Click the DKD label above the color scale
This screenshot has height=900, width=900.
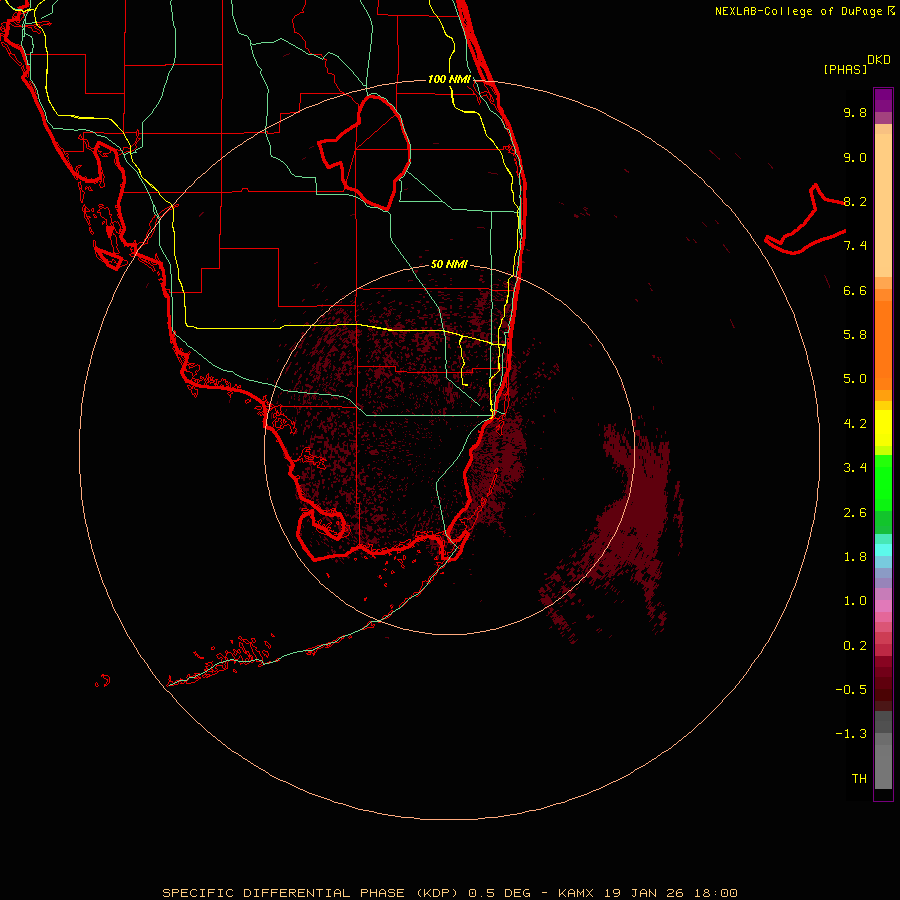879,60
